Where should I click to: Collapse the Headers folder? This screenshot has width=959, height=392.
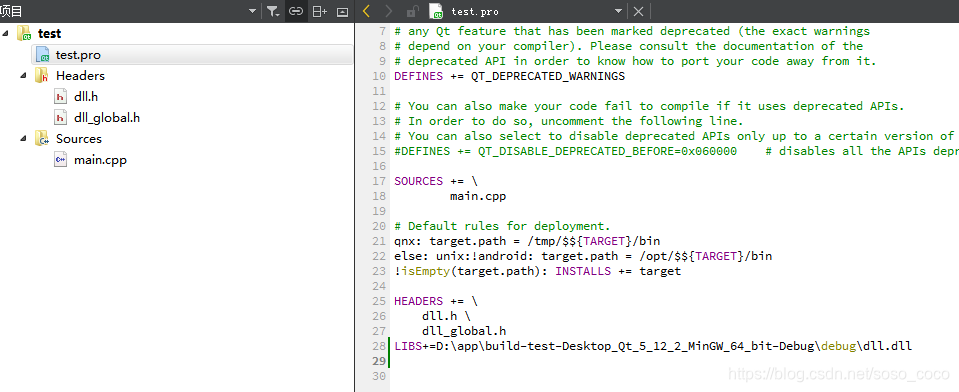tap(23, 75)
